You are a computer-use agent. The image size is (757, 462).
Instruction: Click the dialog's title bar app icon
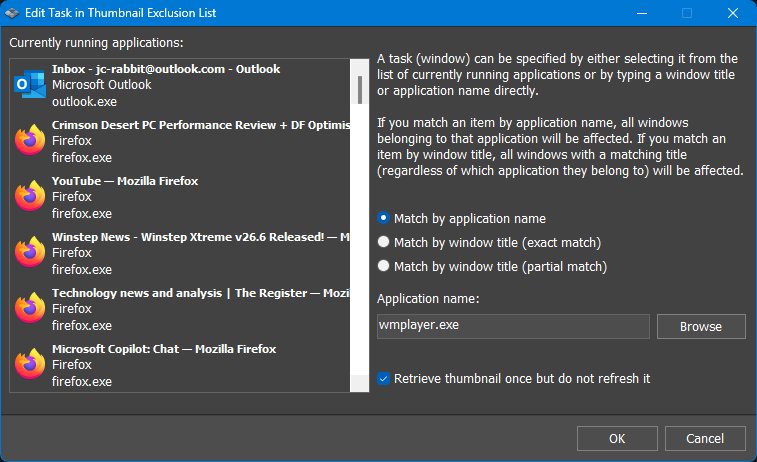(12, 13)
